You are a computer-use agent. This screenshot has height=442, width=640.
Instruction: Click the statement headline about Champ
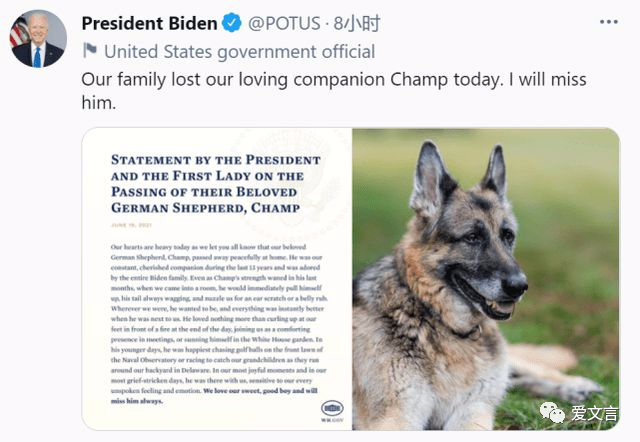click(x=215, y=184)
